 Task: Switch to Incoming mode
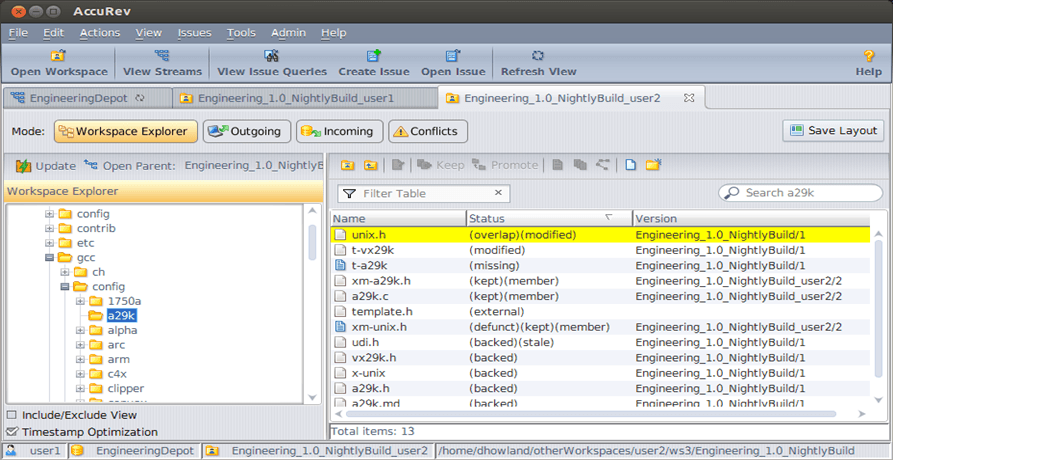[340, 131]
